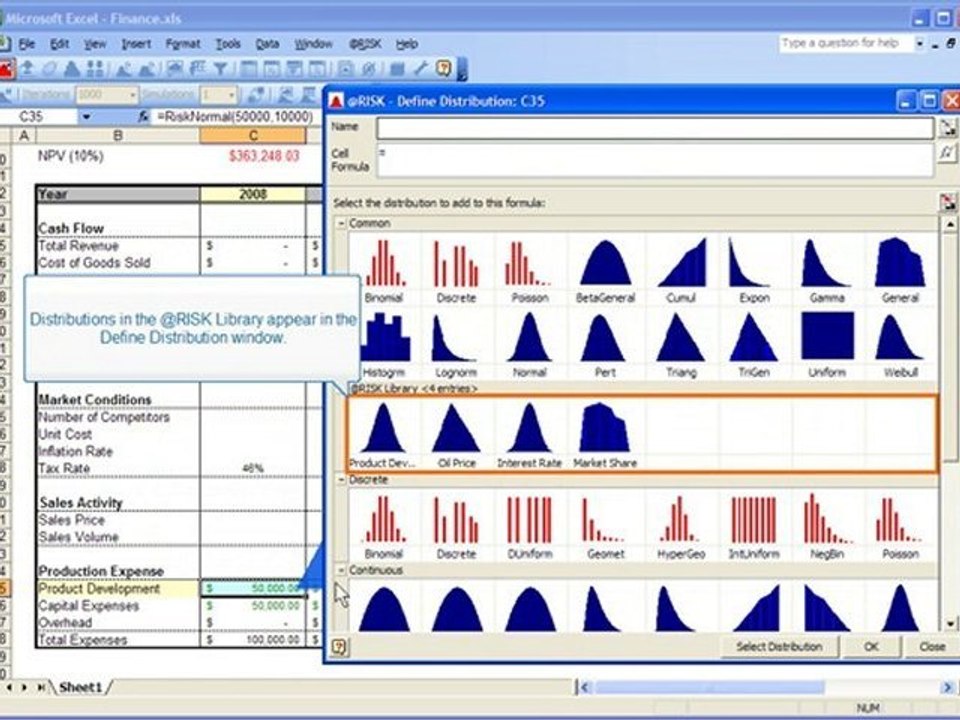Choose the NegBin discrete distribution
This screenshot has width=960, height=720.
point(827,527)
